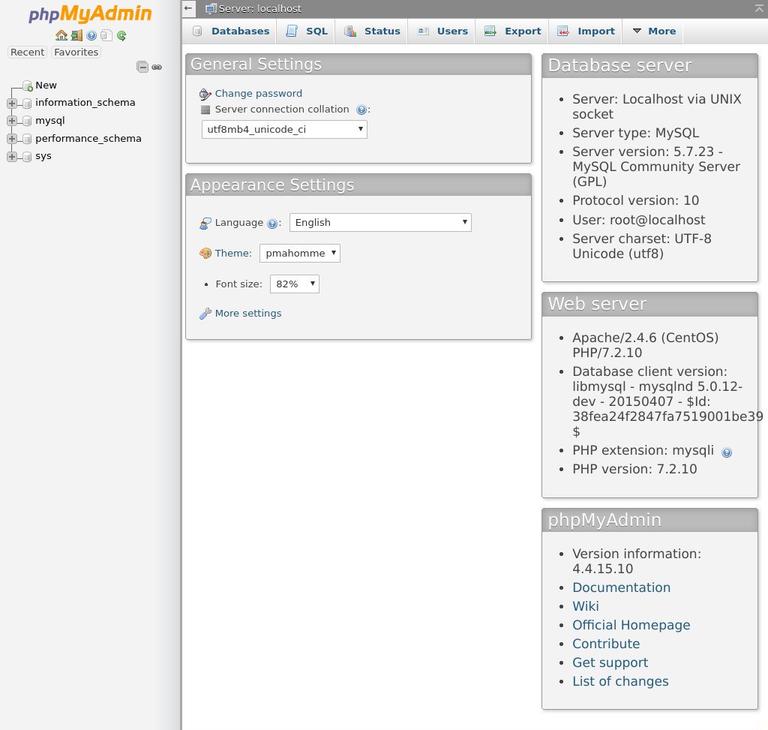Screen dimensions: 768x730
Task: Select the performance_schema database in tree
Action: tap(88, 138)
